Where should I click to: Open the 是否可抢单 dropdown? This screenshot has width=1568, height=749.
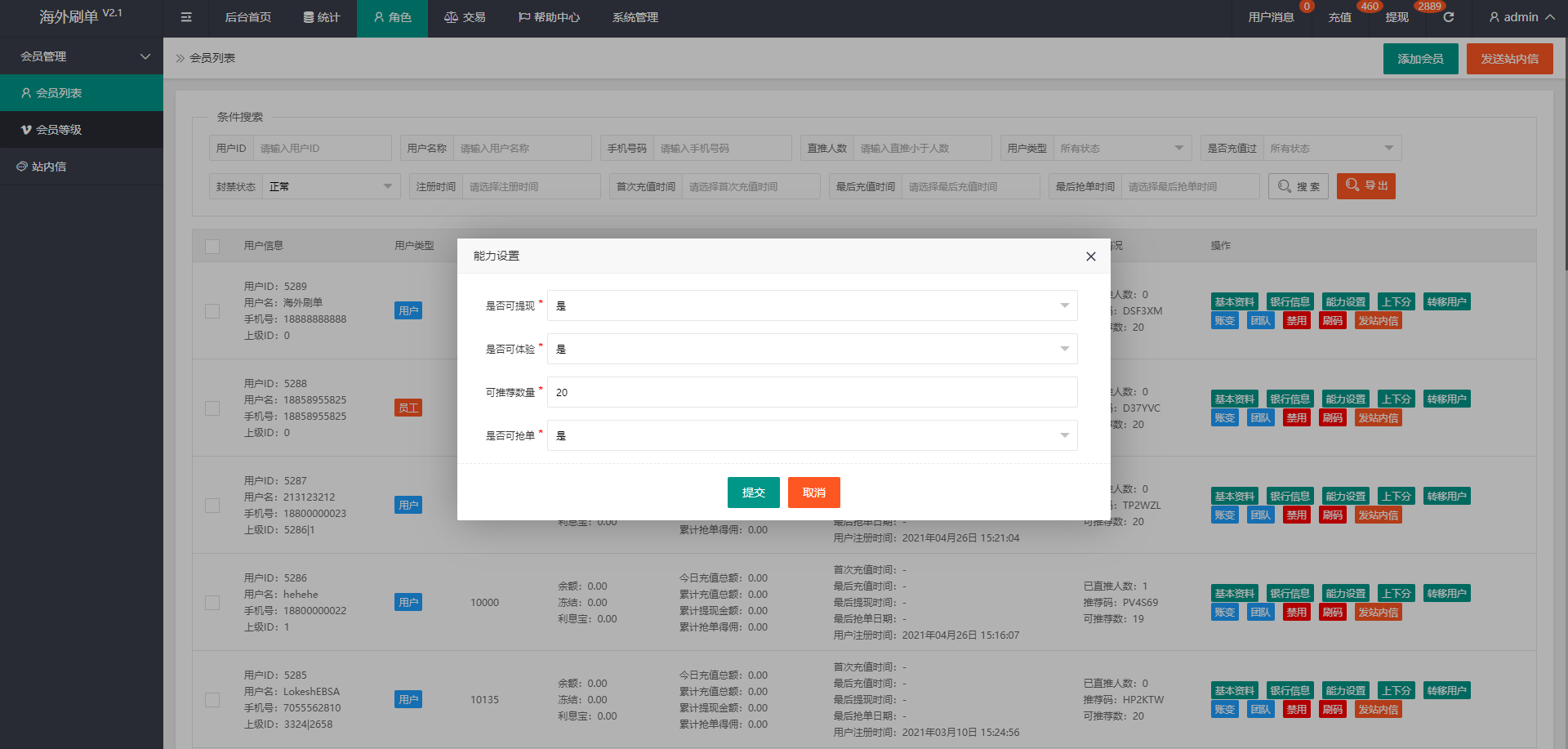[x=812, y=435]
